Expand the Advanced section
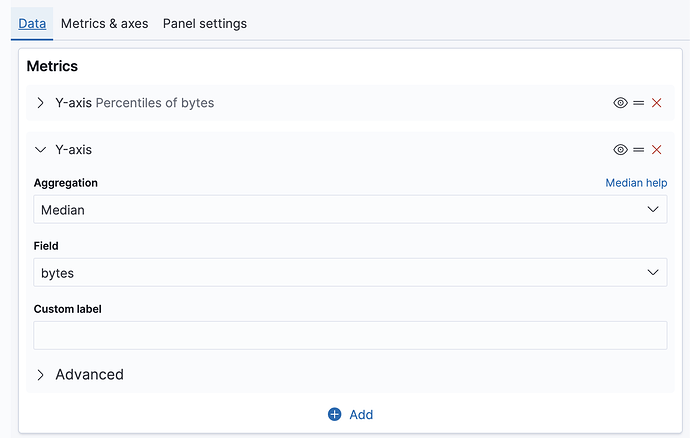The width and height of the screenshot is (690, 438). [x=41, y=375]
